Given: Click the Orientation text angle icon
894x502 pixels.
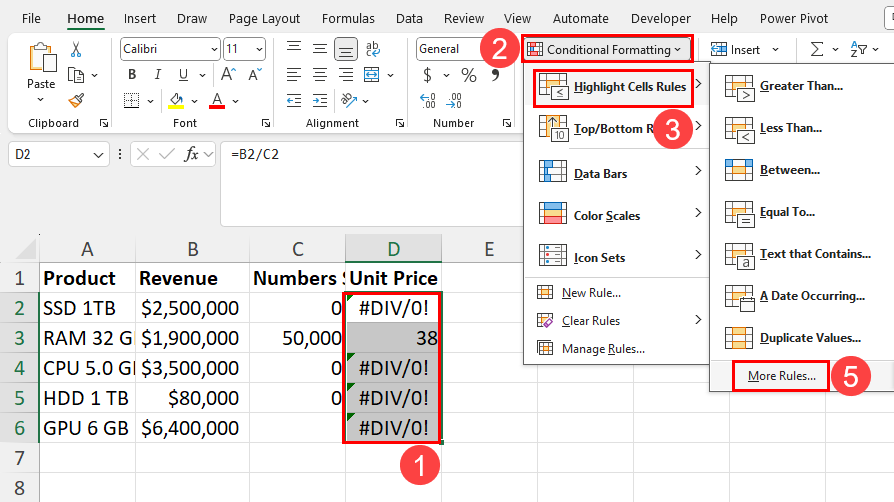Looking at the screenshot, I should tap(348, 101).
